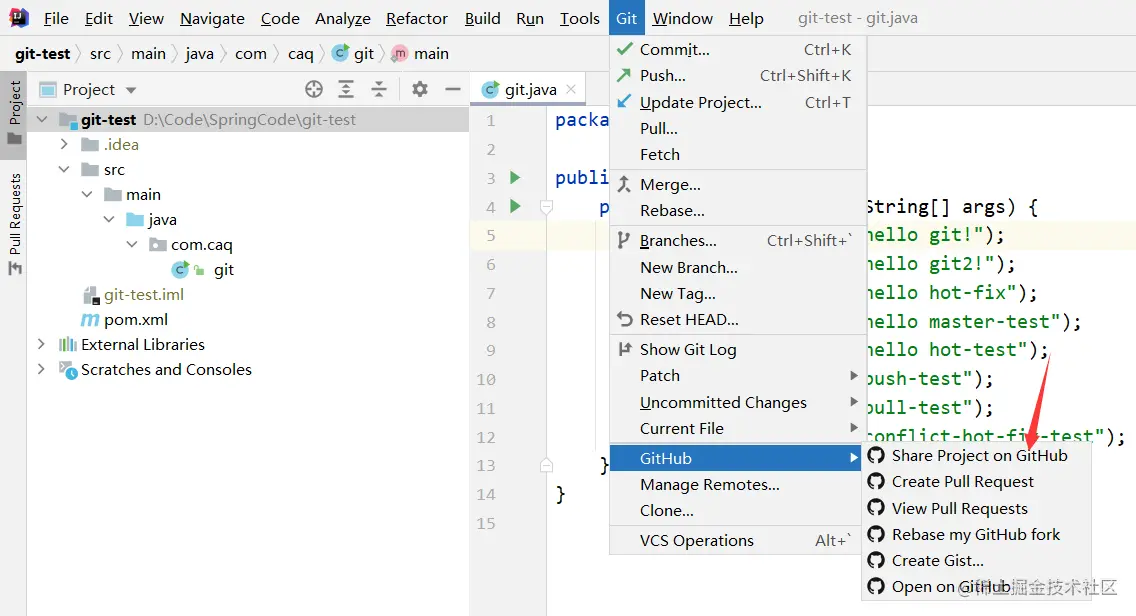1136x616 pixels.
Task: Click the GitHub icon beside View Pull Requests
Action: pos(876,508)
